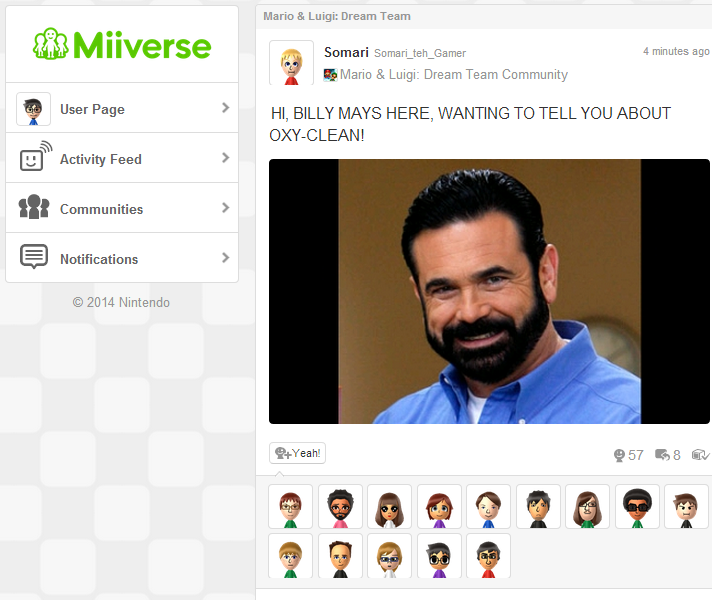Click the User Page Mii avatar icon
This screenshot has height=600, width=712.
click(33, 109)
